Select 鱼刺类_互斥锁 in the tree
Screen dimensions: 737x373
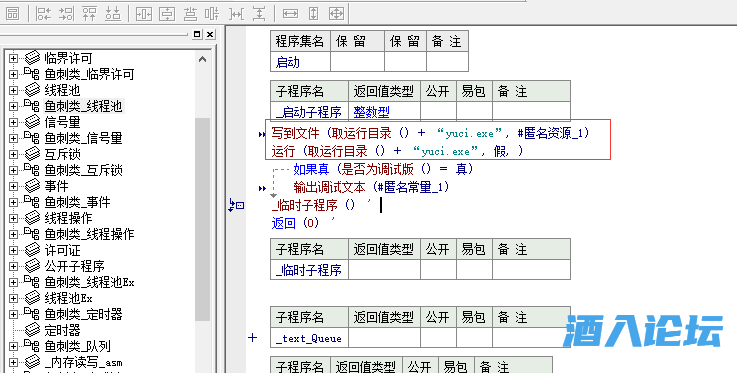click(83, 170)
